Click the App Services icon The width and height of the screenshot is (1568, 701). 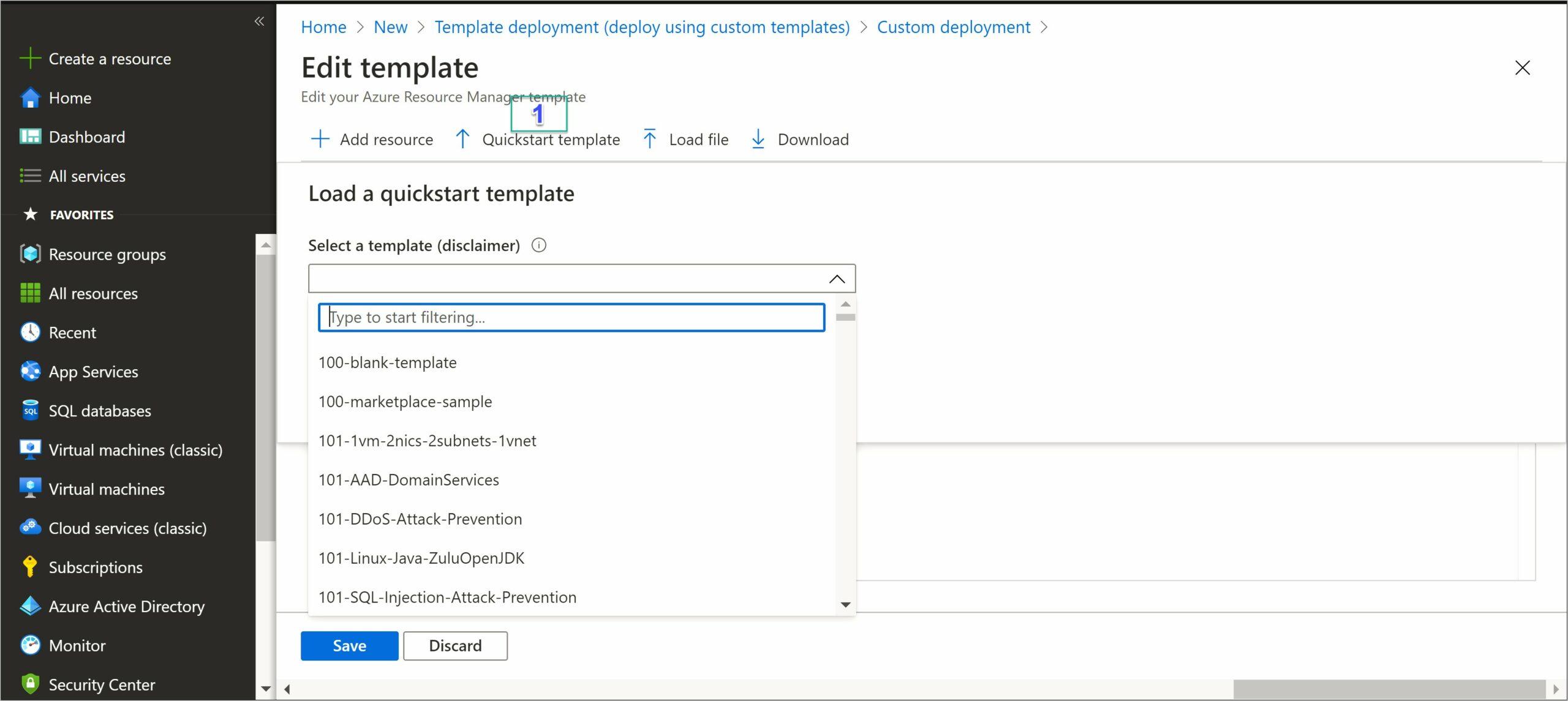tap(30, 372)
